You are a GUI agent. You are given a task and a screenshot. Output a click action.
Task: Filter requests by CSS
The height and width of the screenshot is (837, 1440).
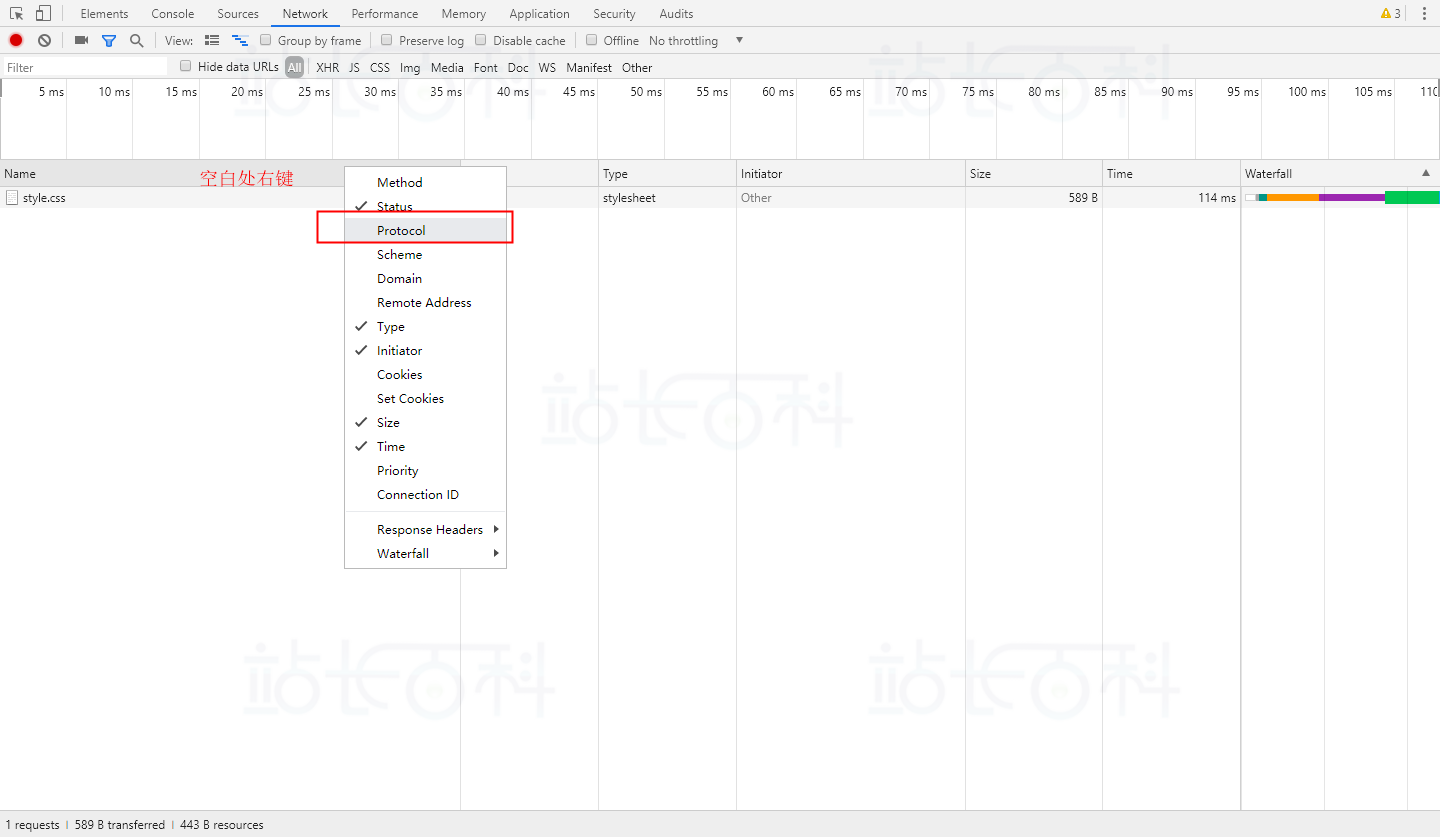tap(380, 68)
